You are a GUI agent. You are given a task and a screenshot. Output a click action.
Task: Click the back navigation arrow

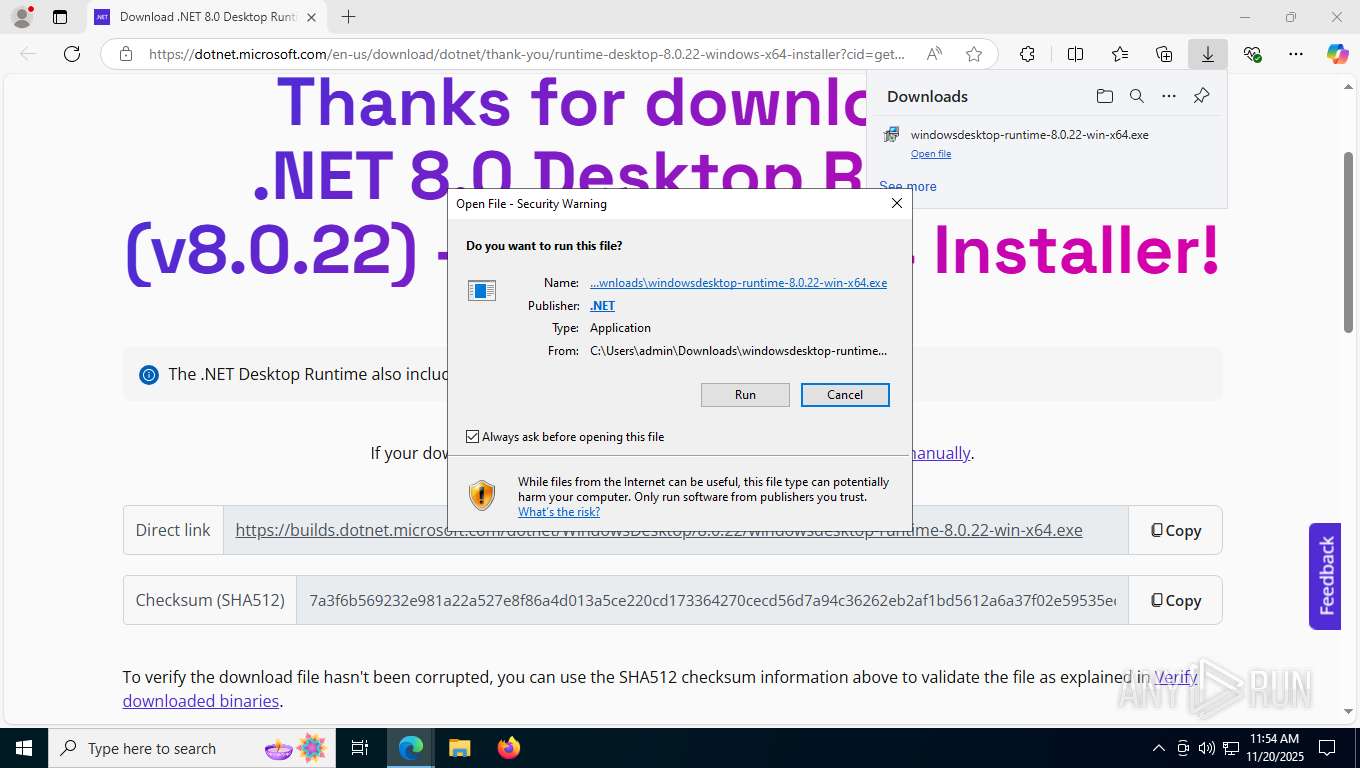click(28, 54)
